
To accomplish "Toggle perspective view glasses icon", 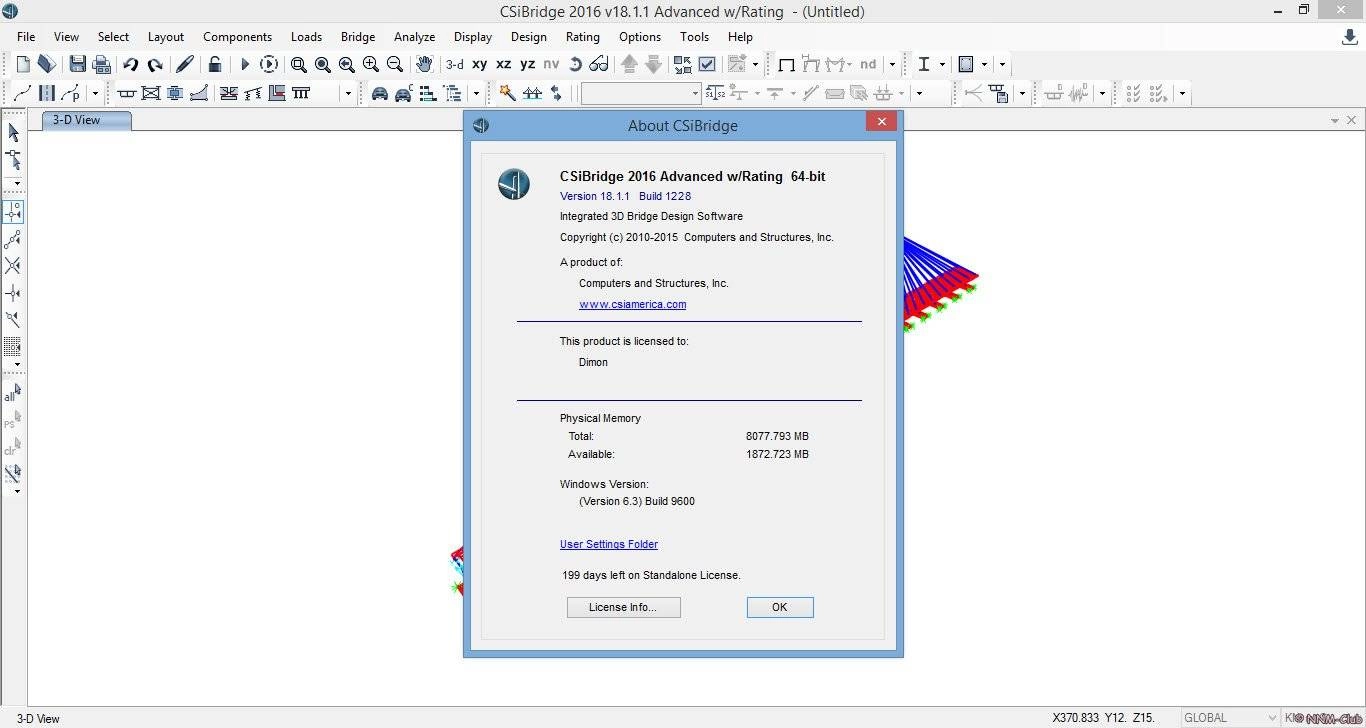I will (x=599, y=64).
